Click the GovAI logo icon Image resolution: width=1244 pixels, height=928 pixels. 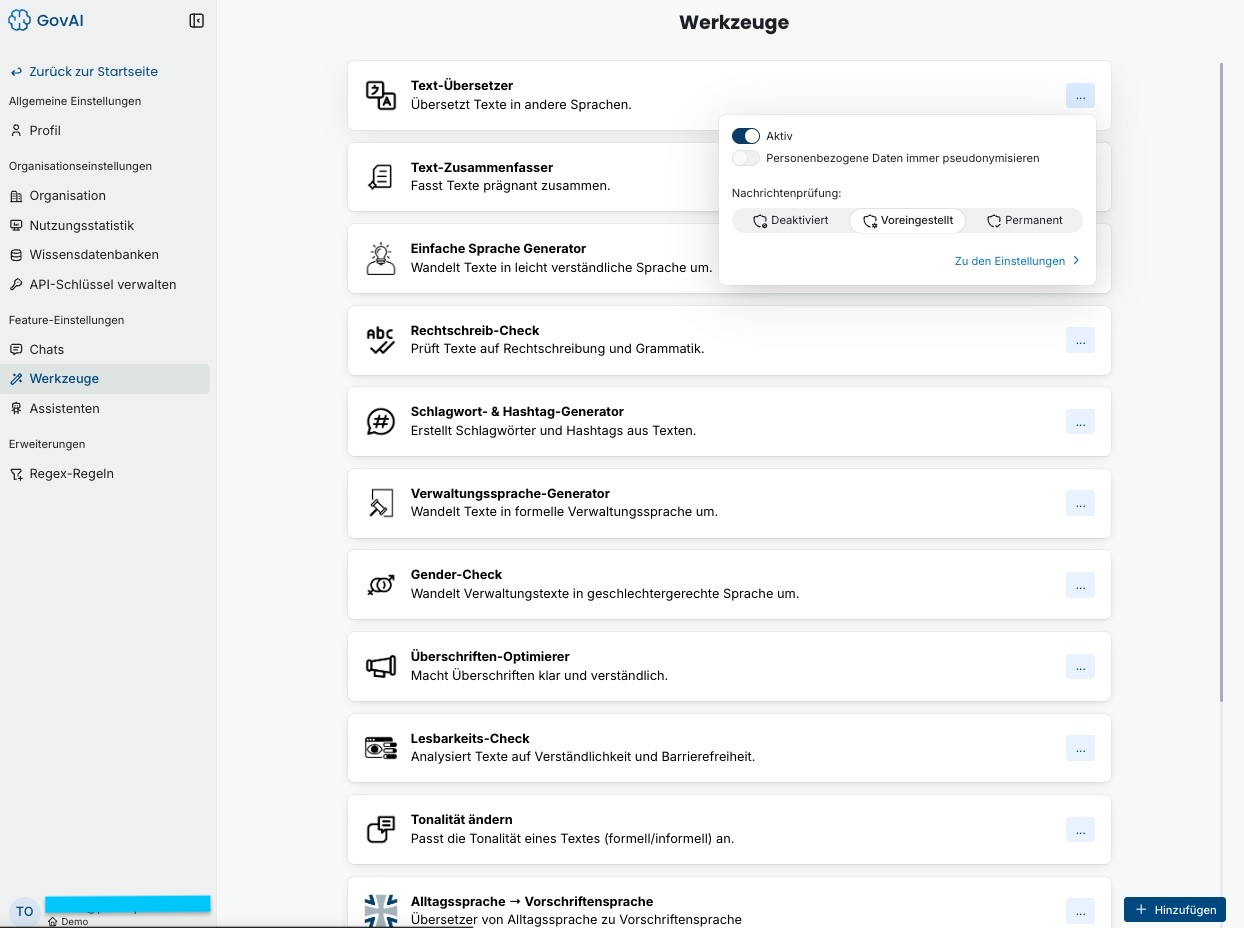tap(20, 20)
